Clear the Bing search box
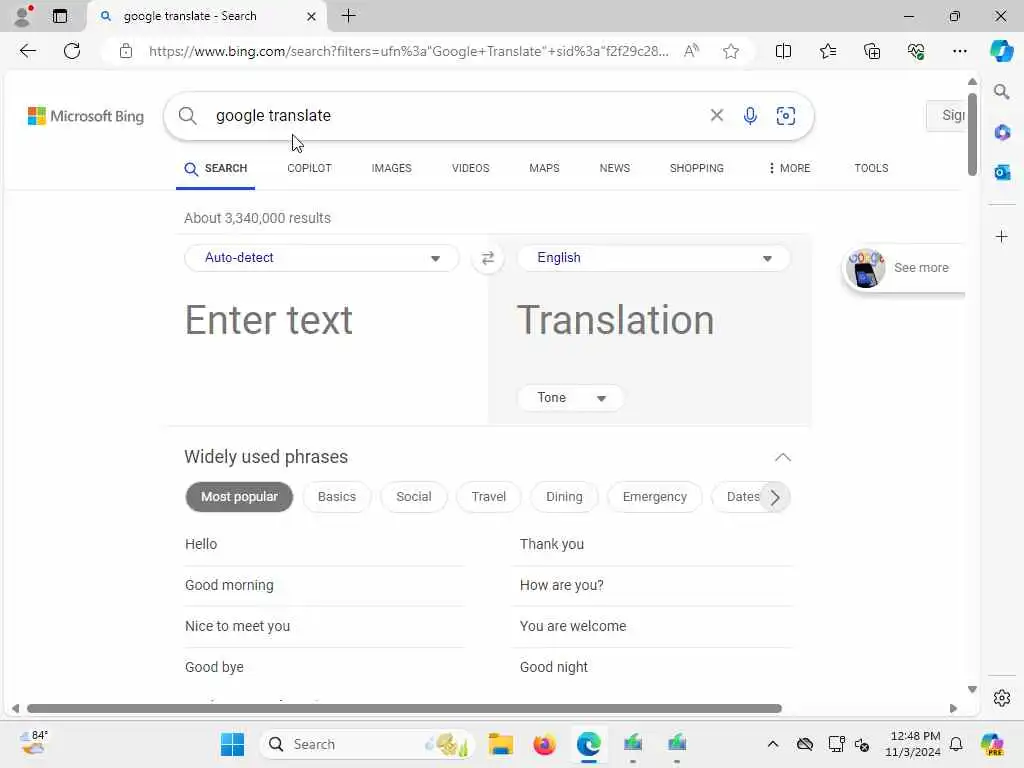The height and width of the screenshot is (768, 1024). 716,116
